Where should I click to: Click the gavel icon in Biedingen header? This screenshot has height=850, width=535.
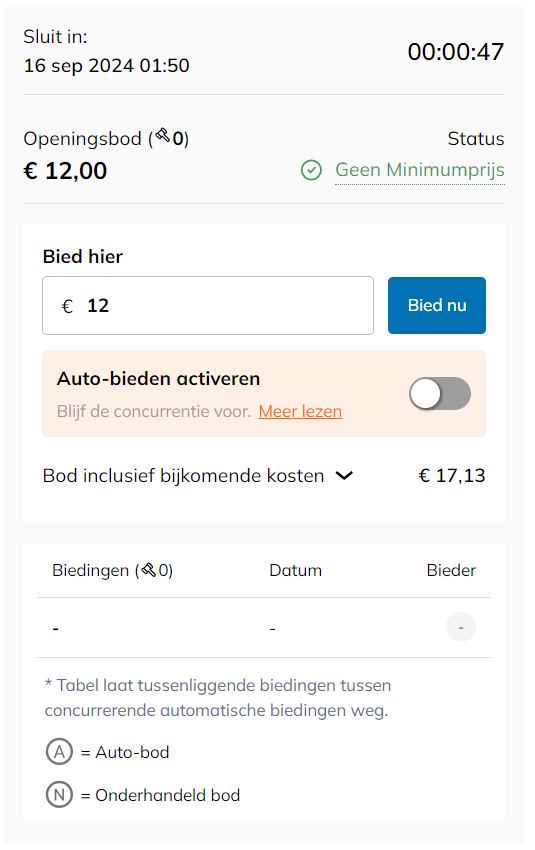149,570
